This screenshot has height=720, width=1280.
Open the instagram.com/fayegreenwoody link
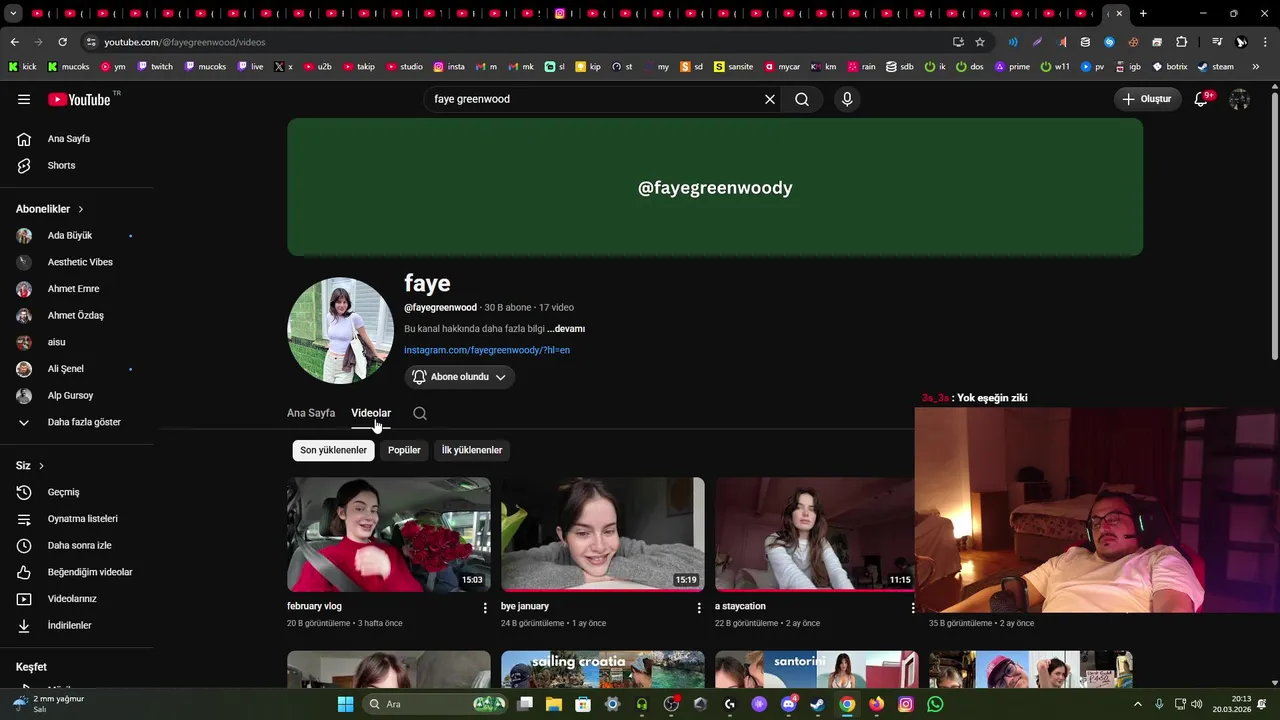coord(487,350)
